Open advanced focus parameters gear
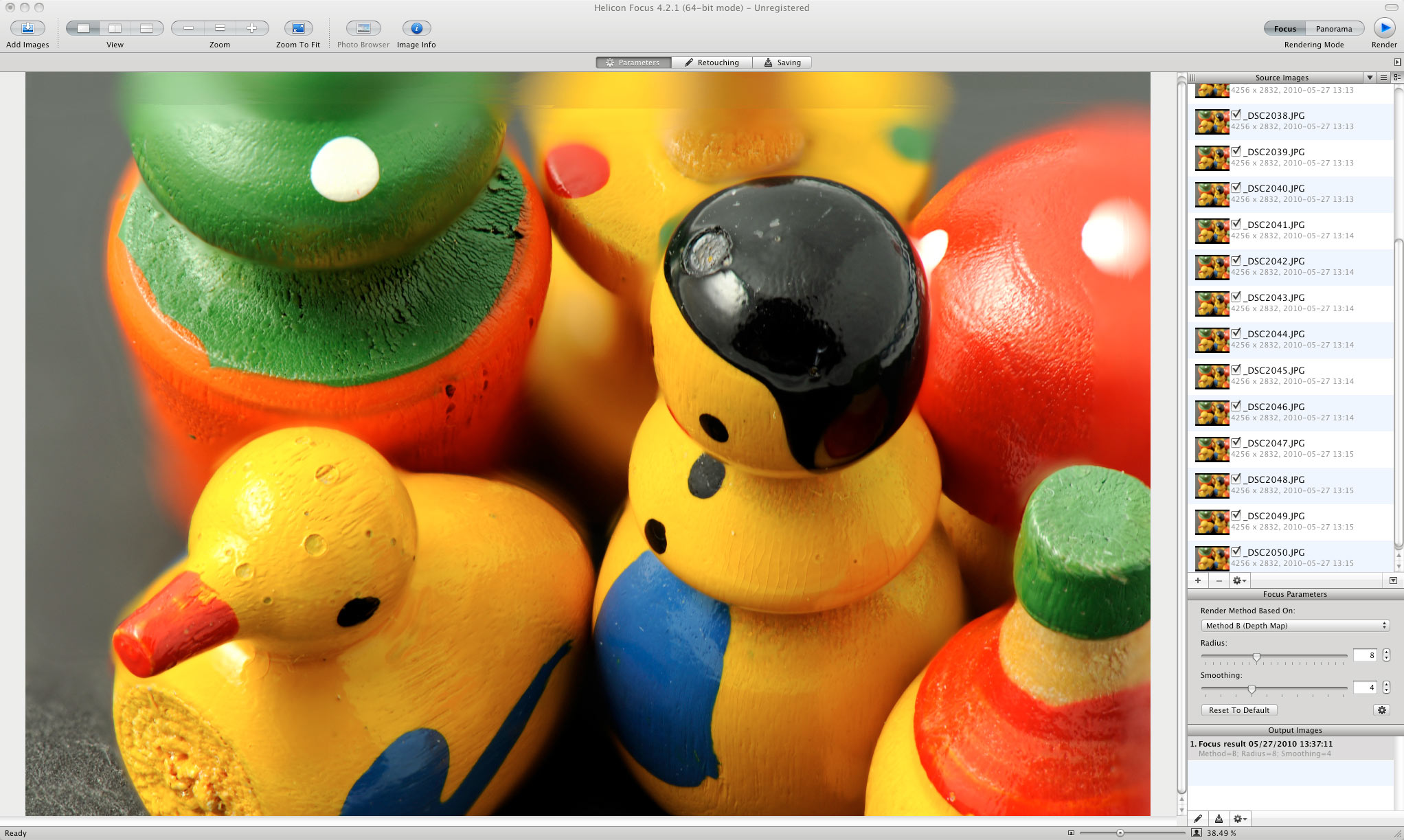 tap(1382, 710)
